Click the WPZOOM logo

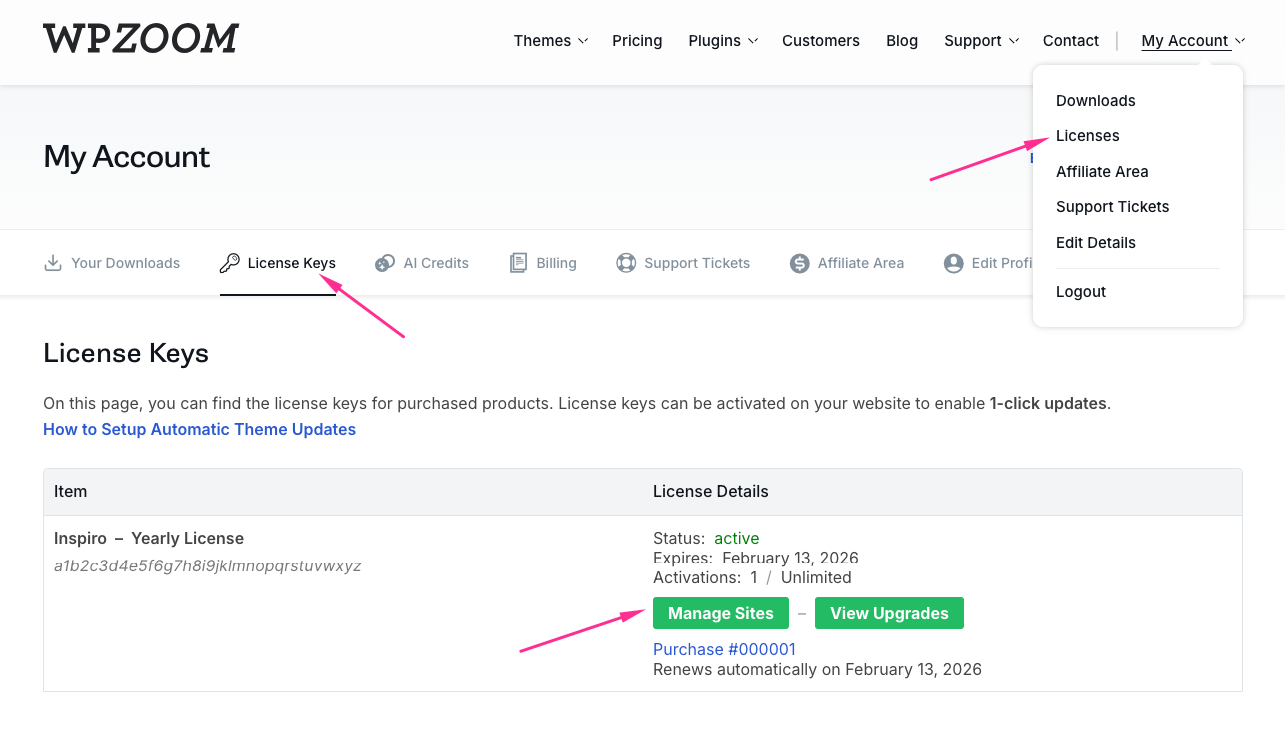tap(141, 39)
